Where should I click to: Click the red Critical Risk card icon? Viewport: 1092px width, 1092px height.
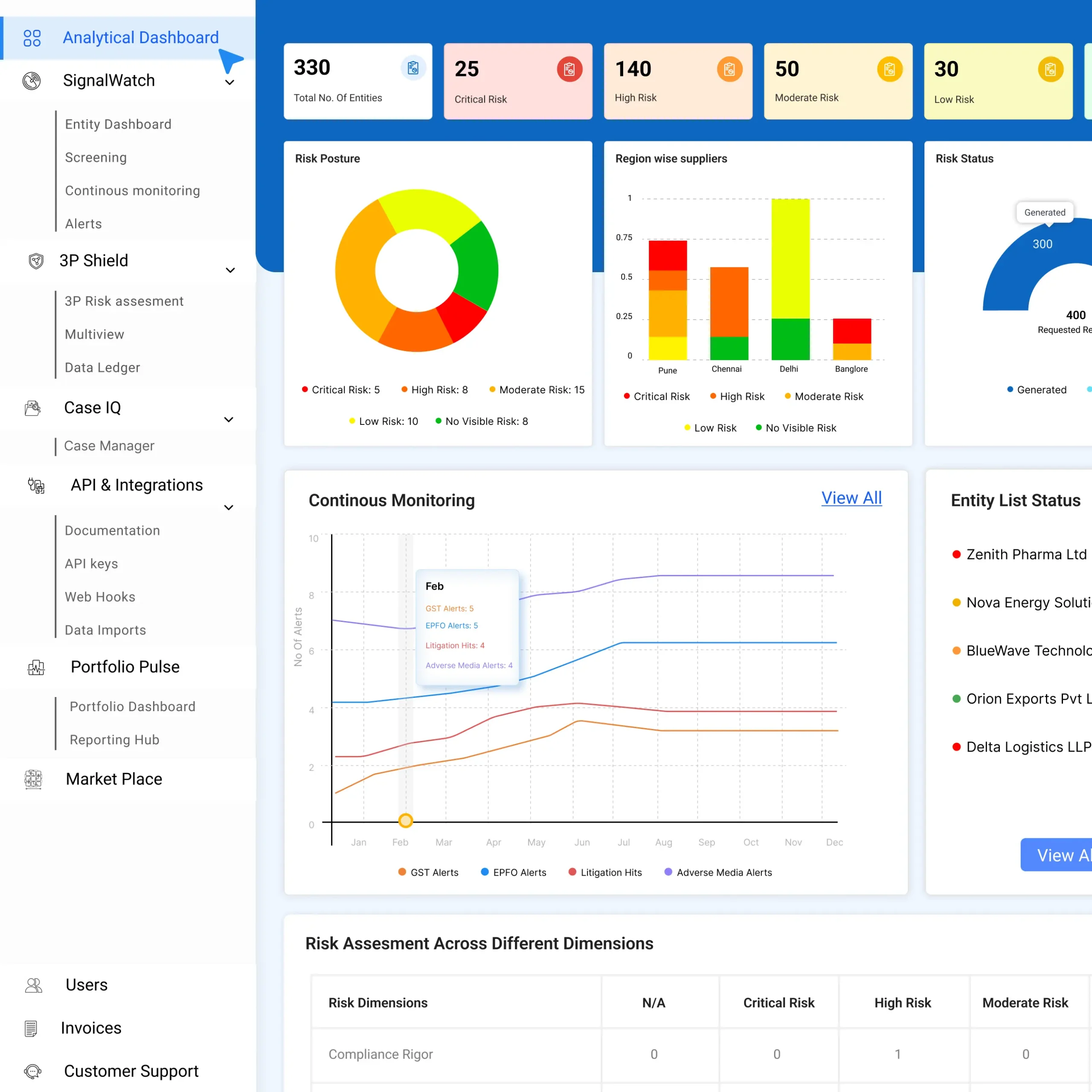point(569,69)
